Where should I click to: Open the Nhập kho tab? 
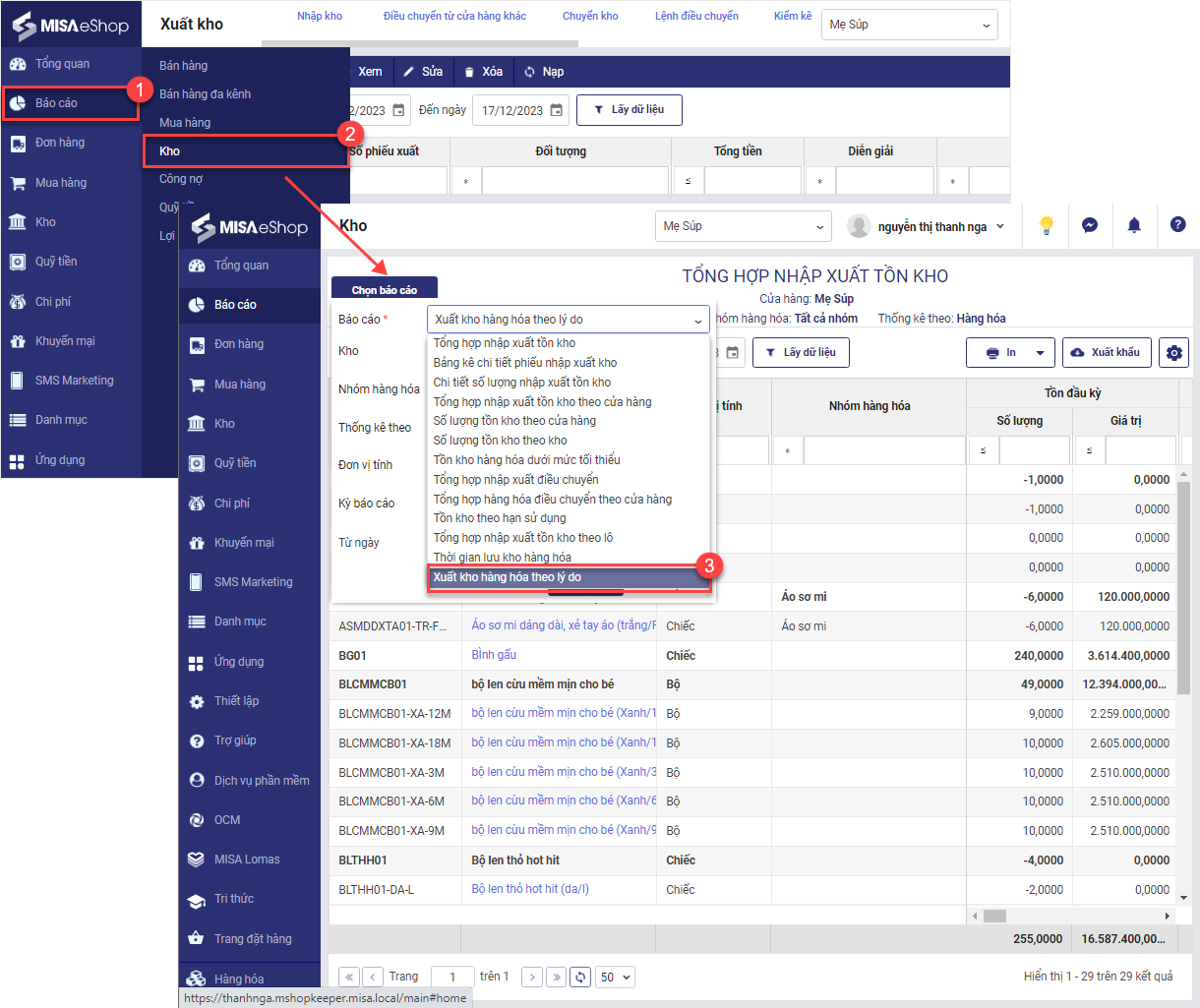coord(320,16)
